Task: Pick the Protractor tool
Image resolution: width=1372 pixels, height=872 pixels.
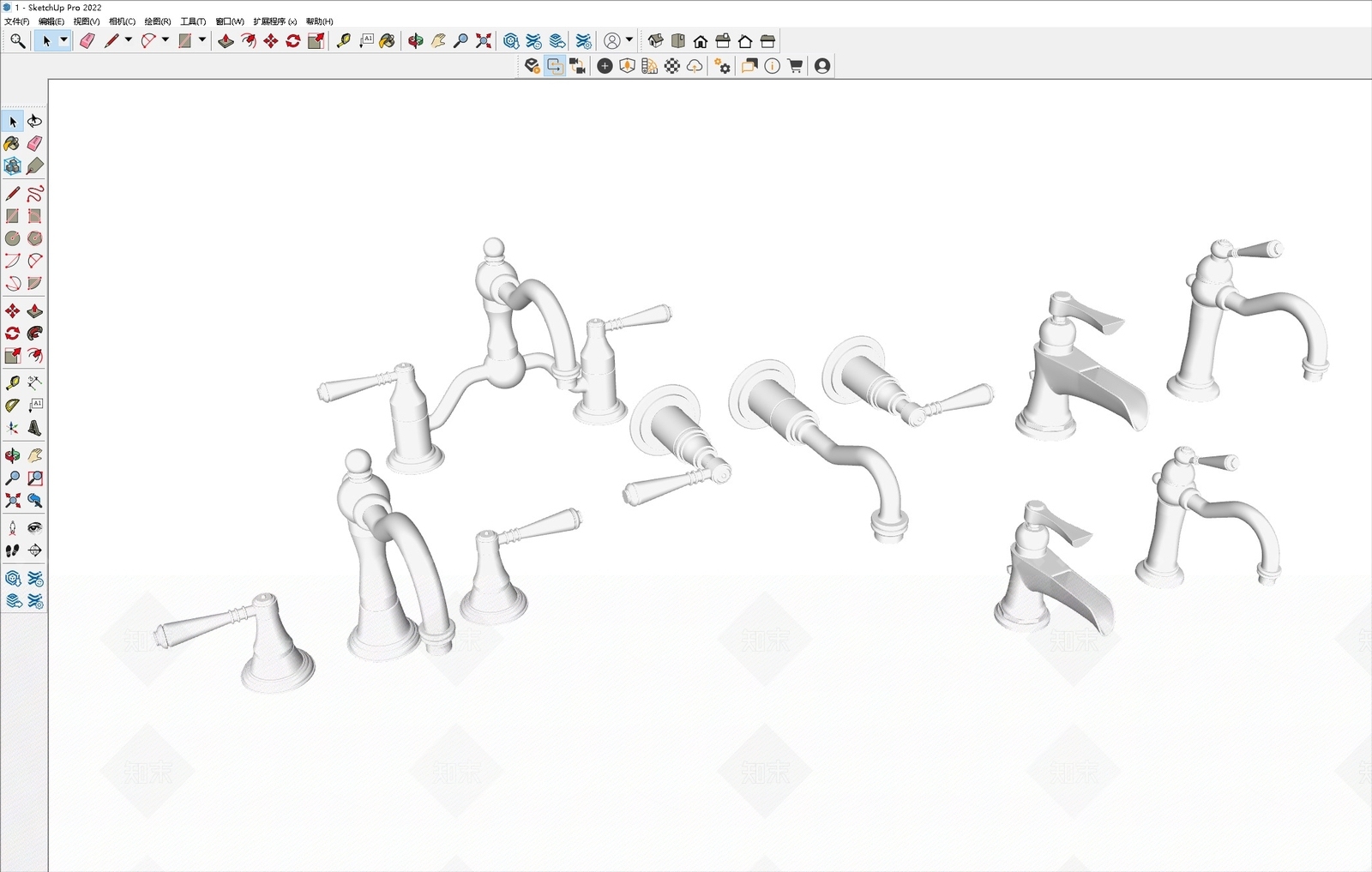Action: click(x=13, y=405)
